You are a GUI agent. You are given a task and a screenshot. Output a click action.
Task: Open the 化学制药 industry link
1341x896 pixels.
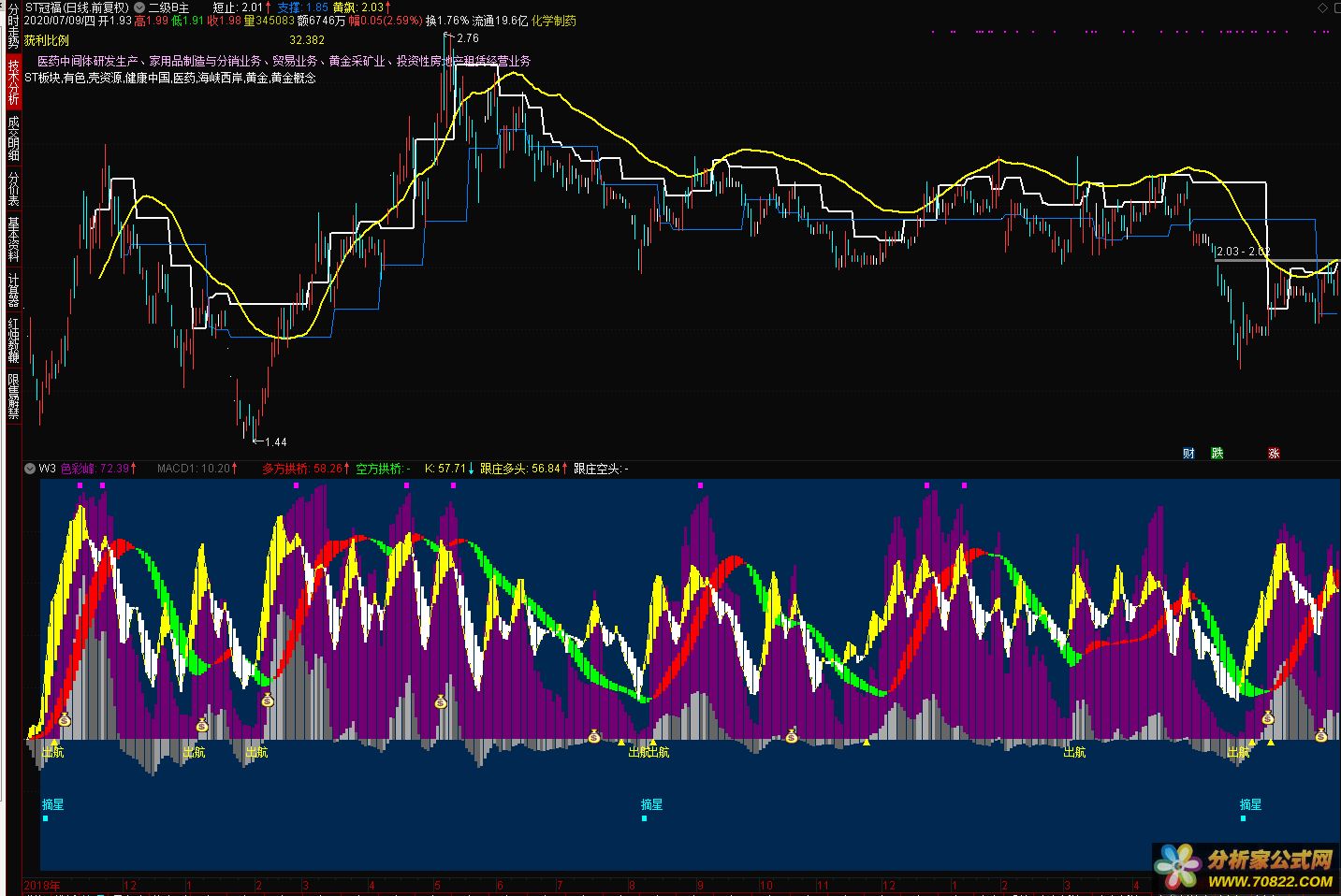tap(554, 21)
